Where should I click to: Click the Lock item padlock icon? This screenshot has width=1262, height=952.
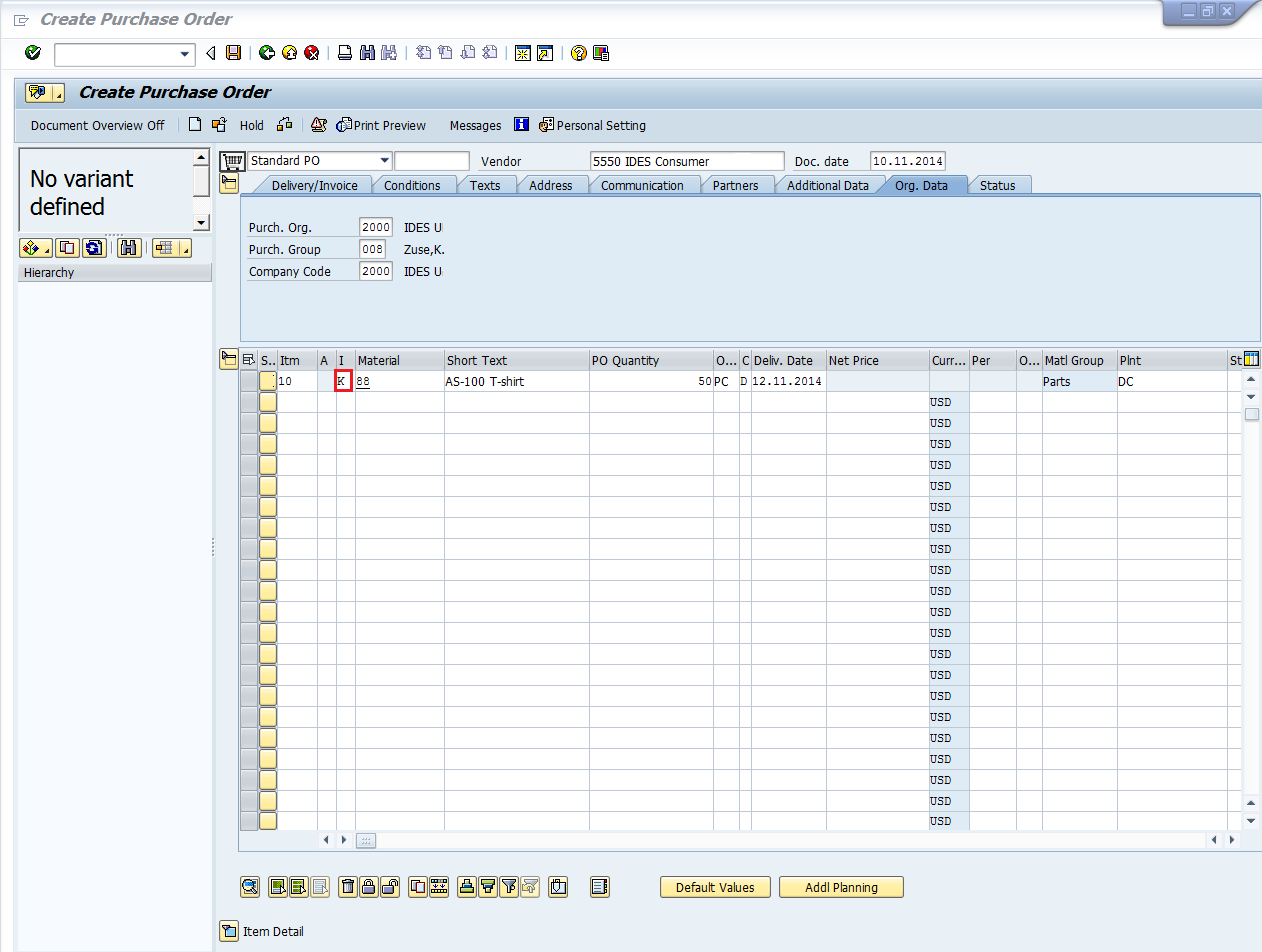coord(369,886)
